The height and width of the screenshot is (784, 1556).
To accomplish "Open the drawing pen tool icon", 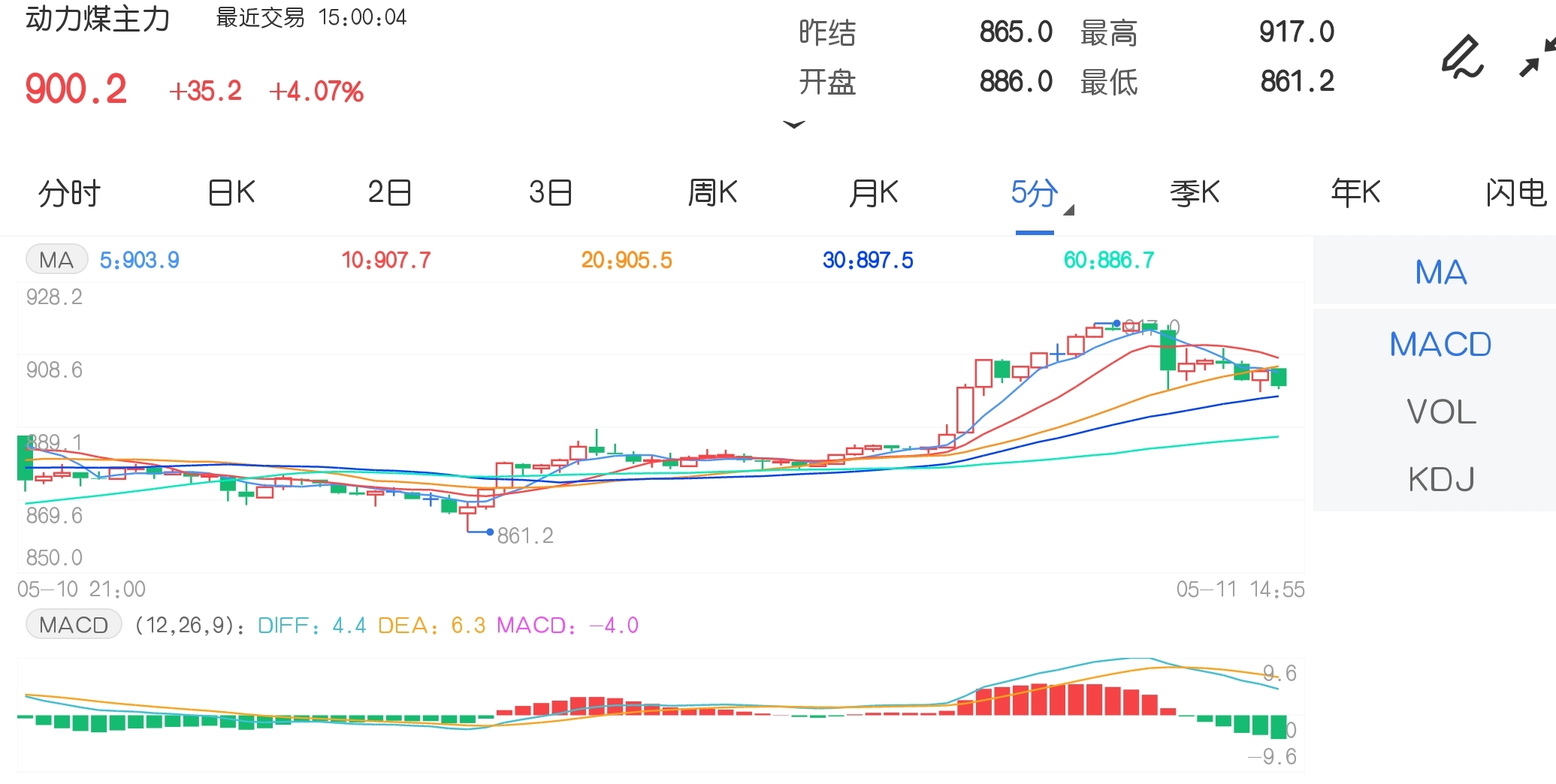I will (1462, 57).
